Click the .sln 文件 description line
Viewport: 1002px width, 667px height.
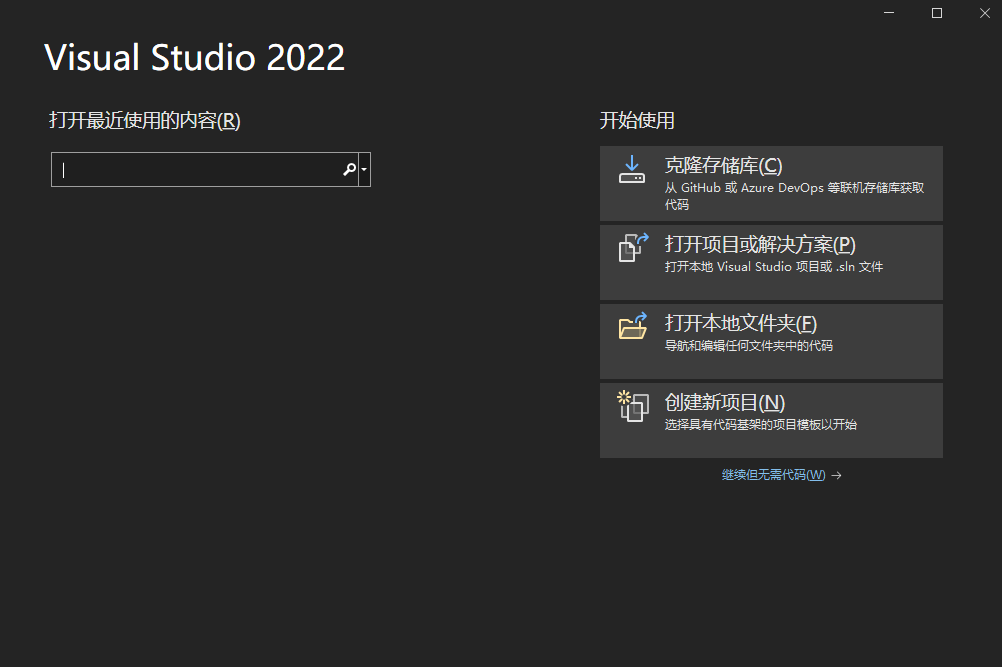773,266
